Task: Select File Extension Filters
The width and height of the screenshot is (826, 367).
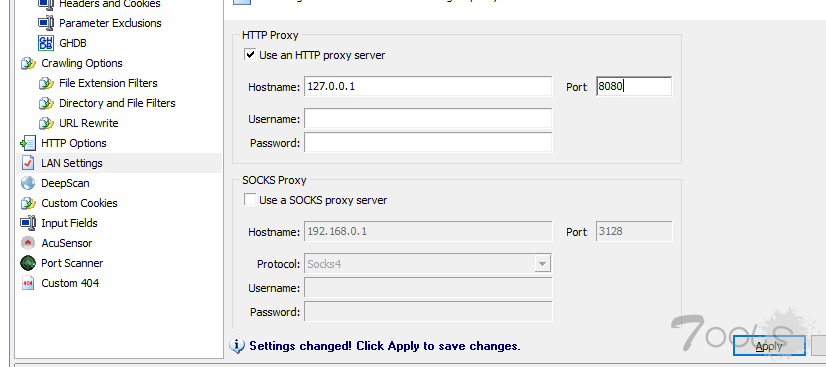Action: [x=108, y=83]
